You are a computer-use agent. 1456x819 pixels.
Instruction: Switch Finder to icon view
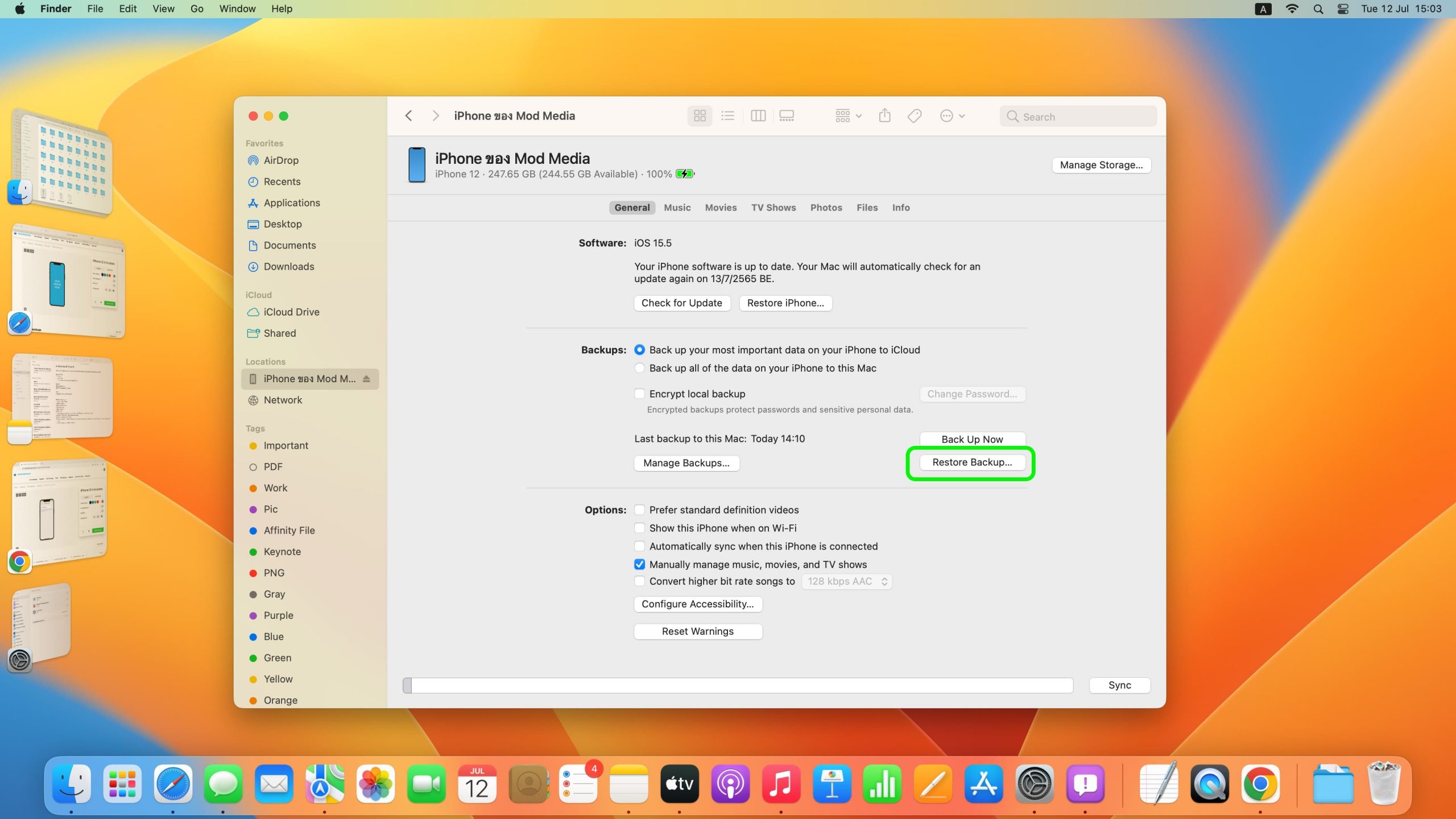(x=700, y=116)
